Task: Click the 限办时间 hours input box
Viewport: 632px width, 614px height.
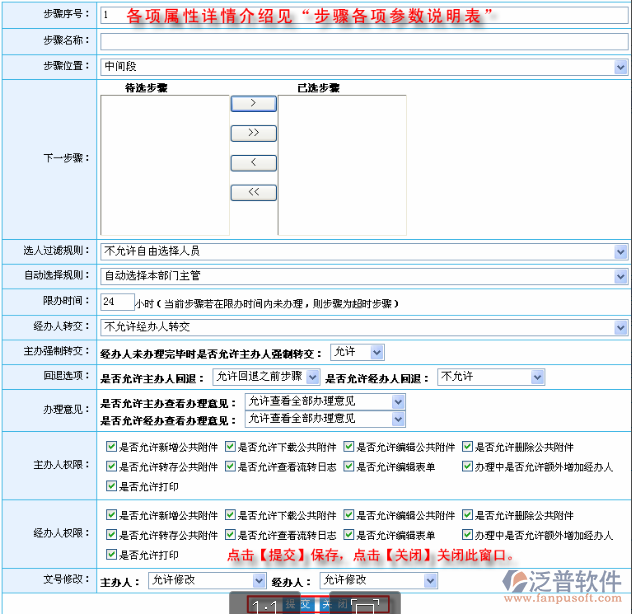Action: (117, 301)
